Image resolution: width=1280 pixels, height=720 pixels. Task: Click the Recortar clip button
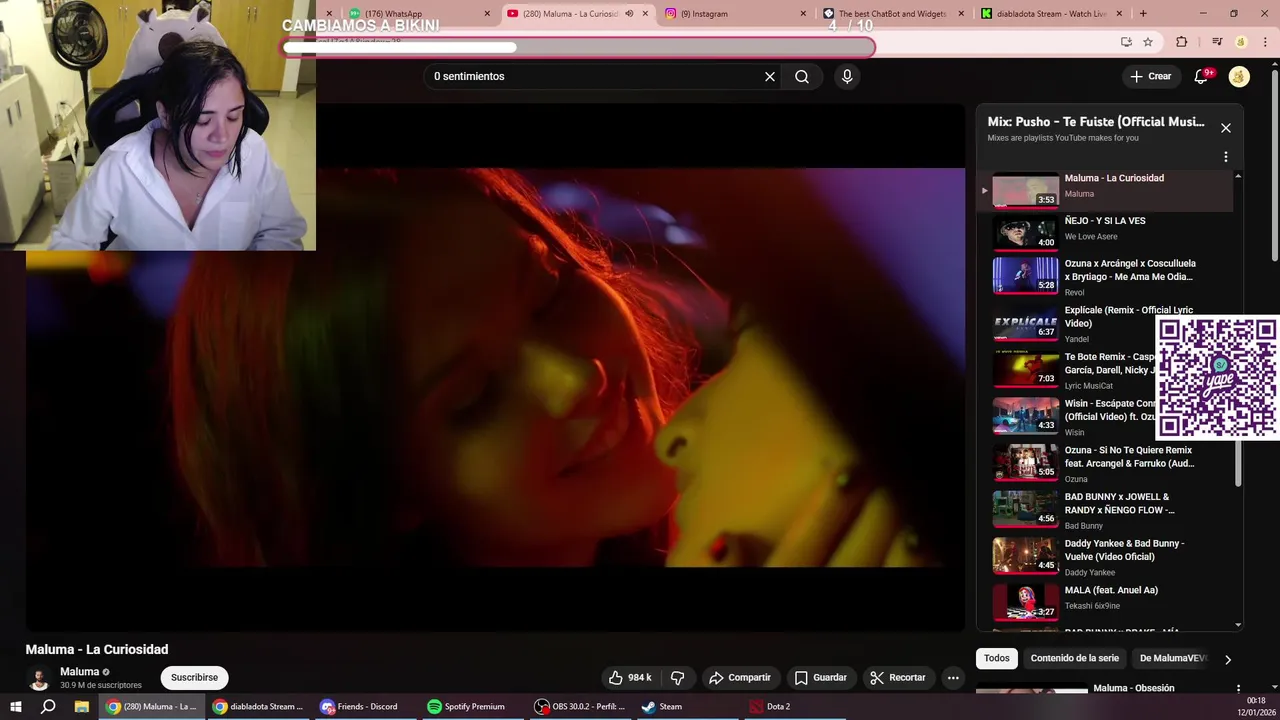click(x=897, y=677)
